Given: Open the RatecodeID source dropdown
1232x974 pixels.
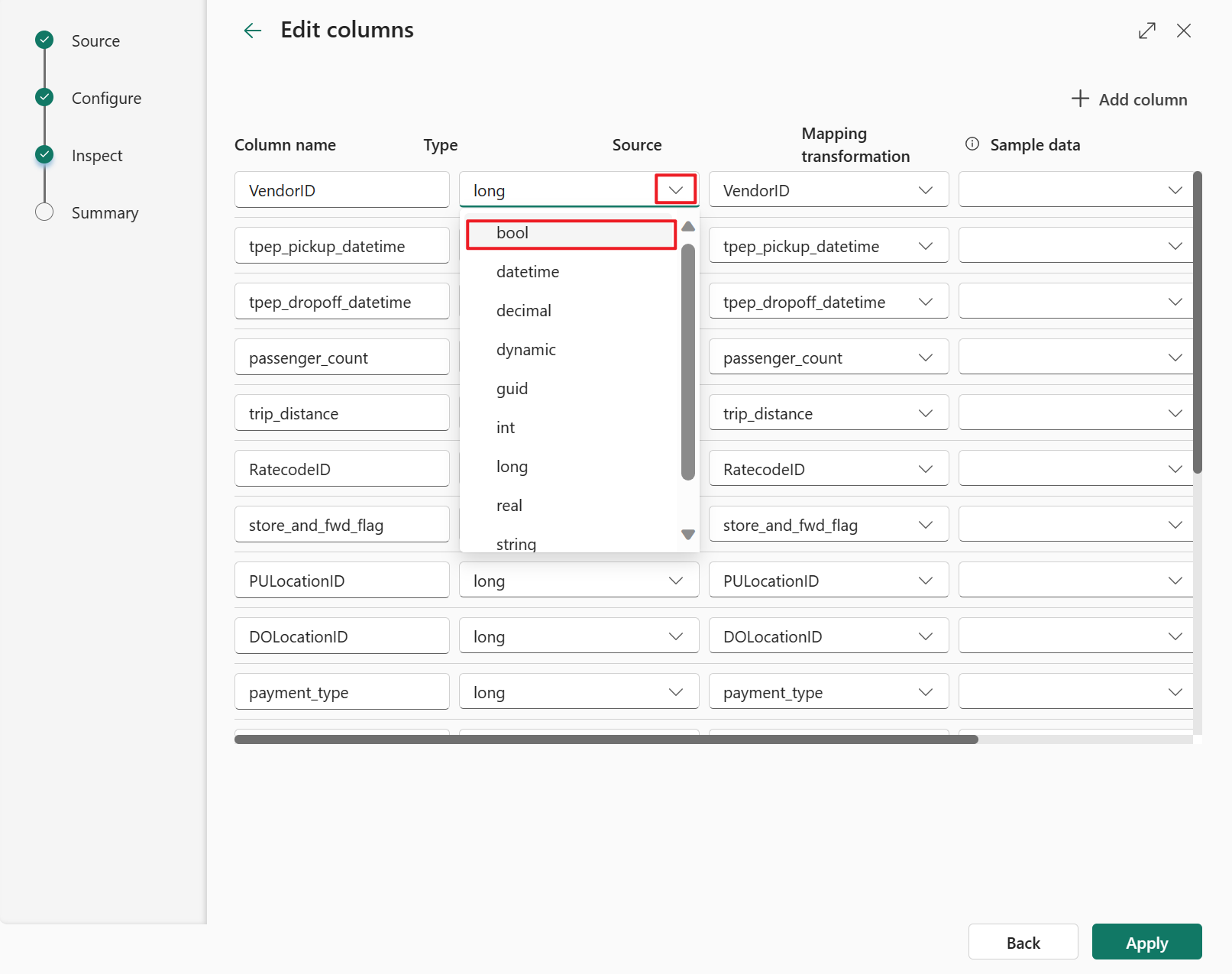Looking at the screenshot, I should point(829,468).
